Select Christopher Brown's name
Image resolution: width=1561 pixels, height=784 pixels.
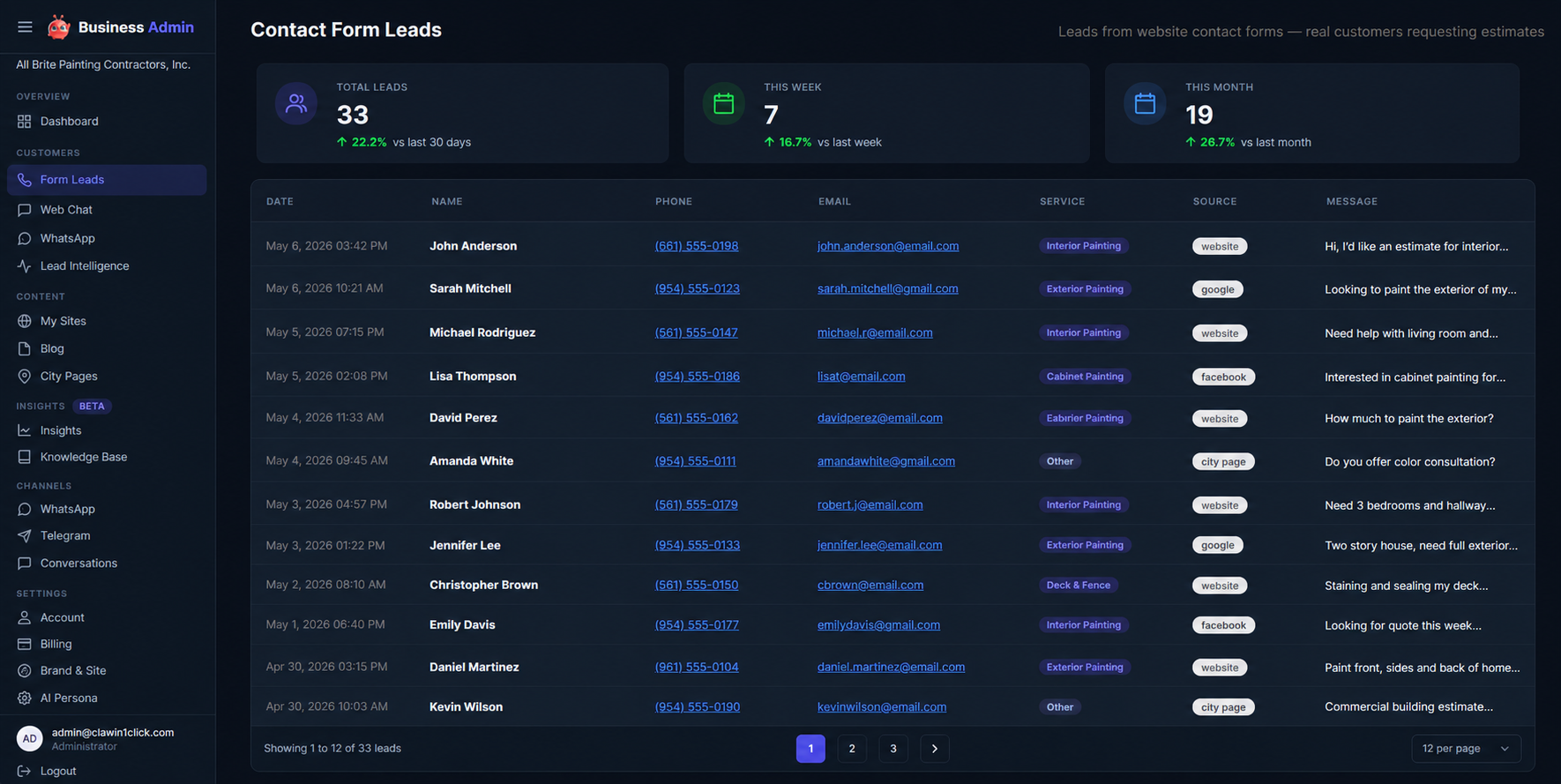pos(483,586)
